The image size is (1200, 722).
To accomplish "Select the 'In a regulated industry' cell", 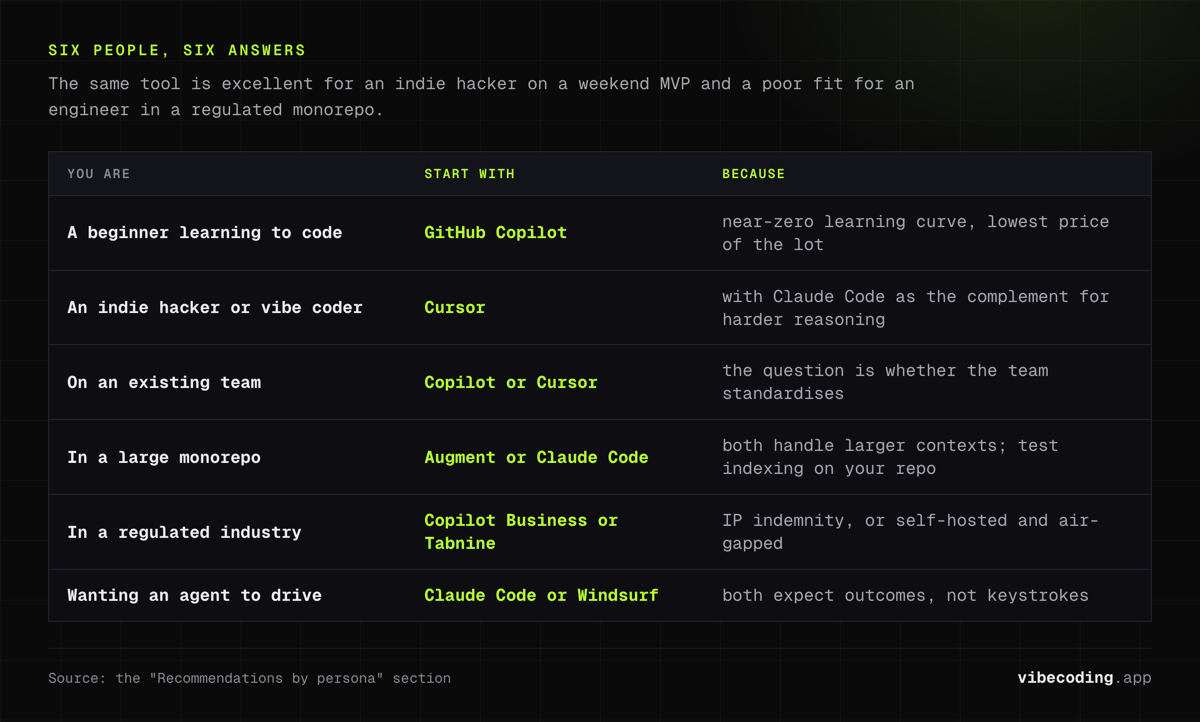I will click(x=184, y=532).
